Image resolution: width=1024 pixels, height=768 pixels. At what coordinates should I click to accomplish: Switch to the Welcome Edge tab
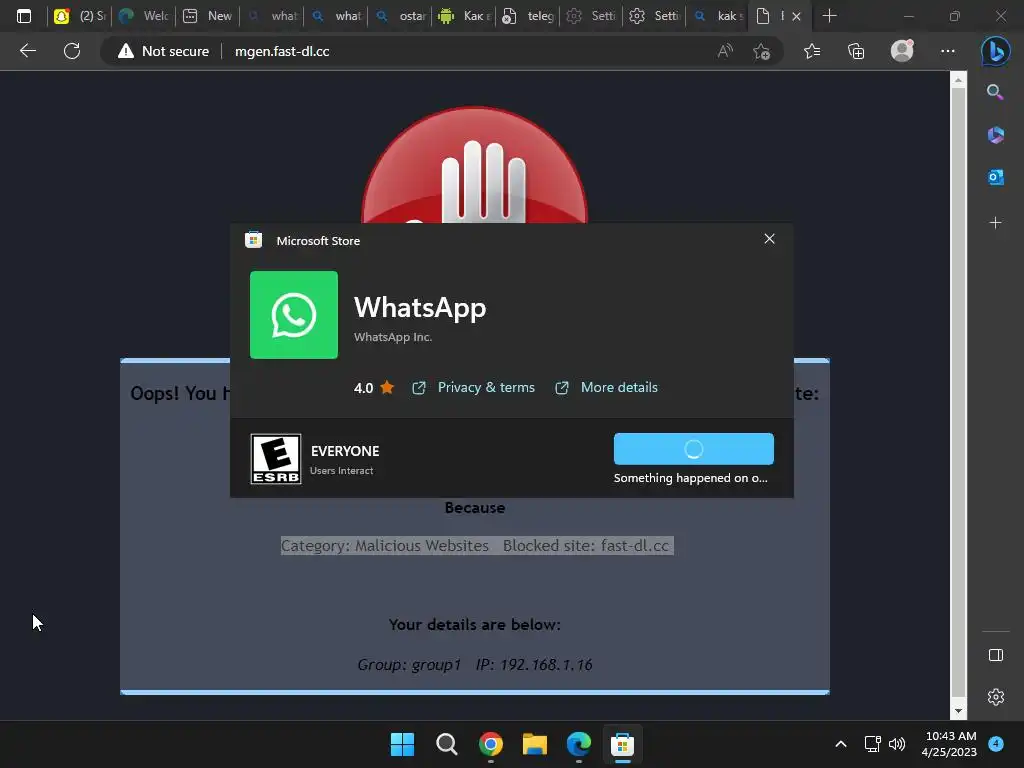(143, 16)
